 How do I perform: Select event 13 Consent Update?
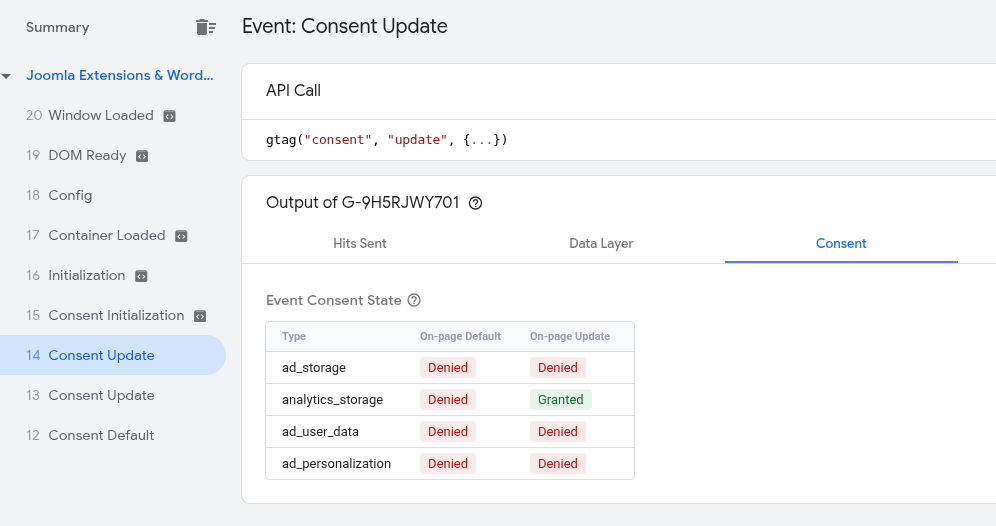90,396
